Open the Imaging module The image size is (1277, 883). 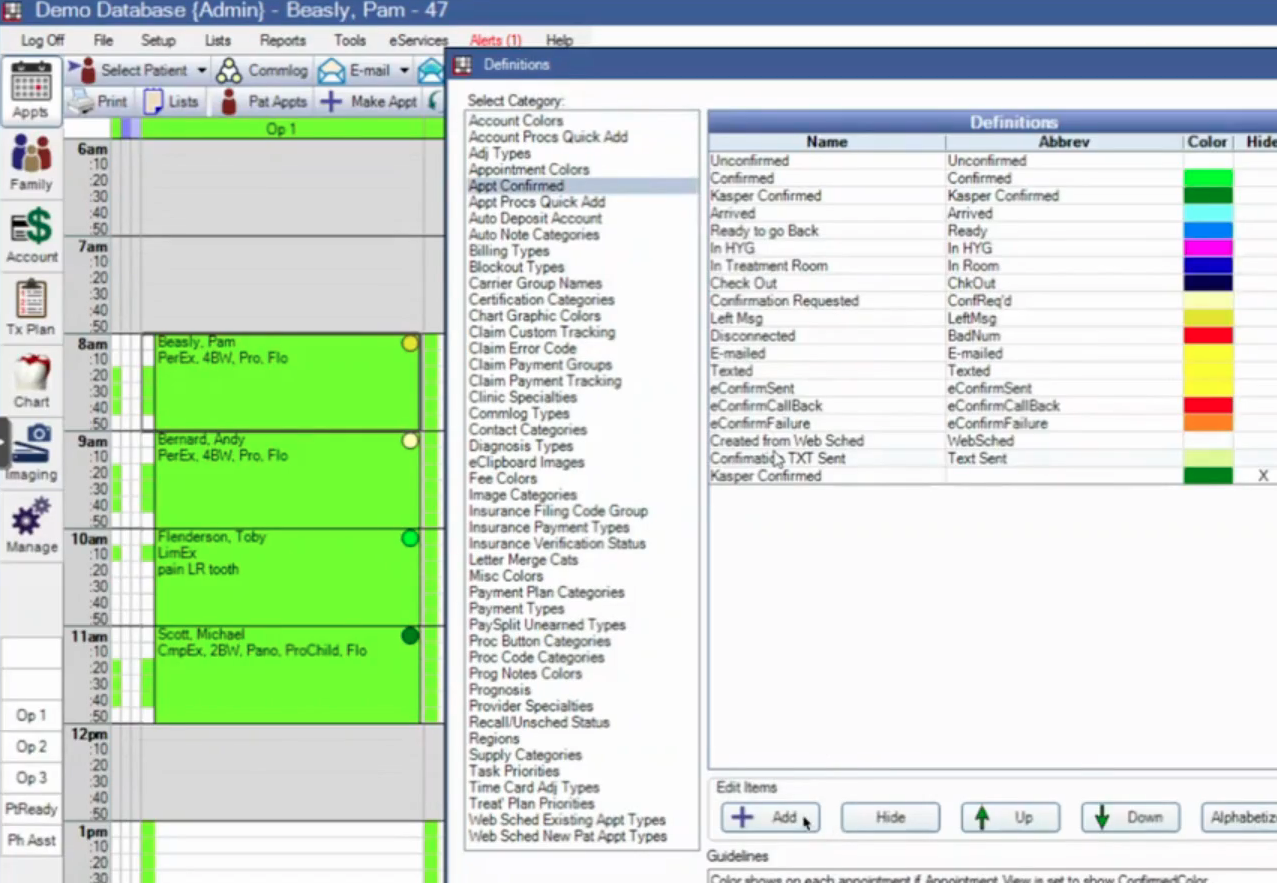tap(31, 452)
